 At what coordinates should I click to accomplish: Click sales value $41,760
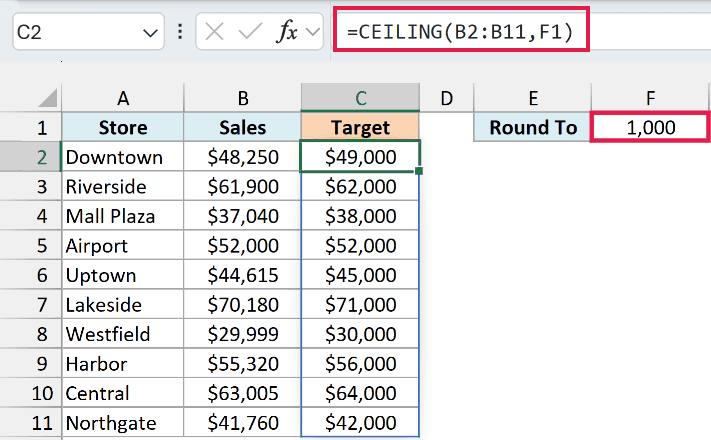(243, 422)
